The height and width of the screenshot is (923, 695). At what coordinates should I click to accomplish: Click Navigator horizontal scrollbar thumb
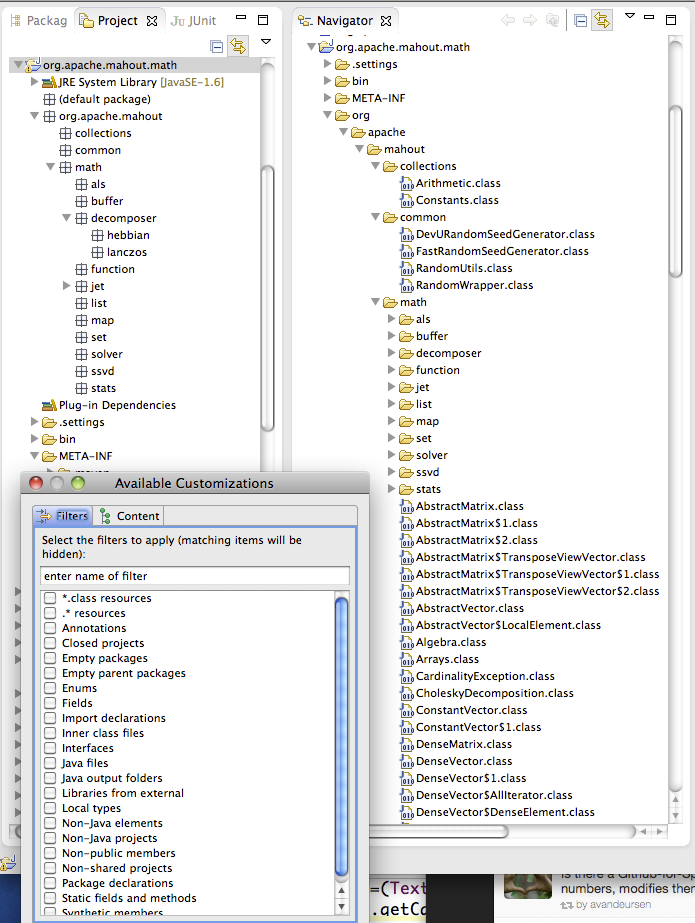pyautogui.click(x=438, y=831)
